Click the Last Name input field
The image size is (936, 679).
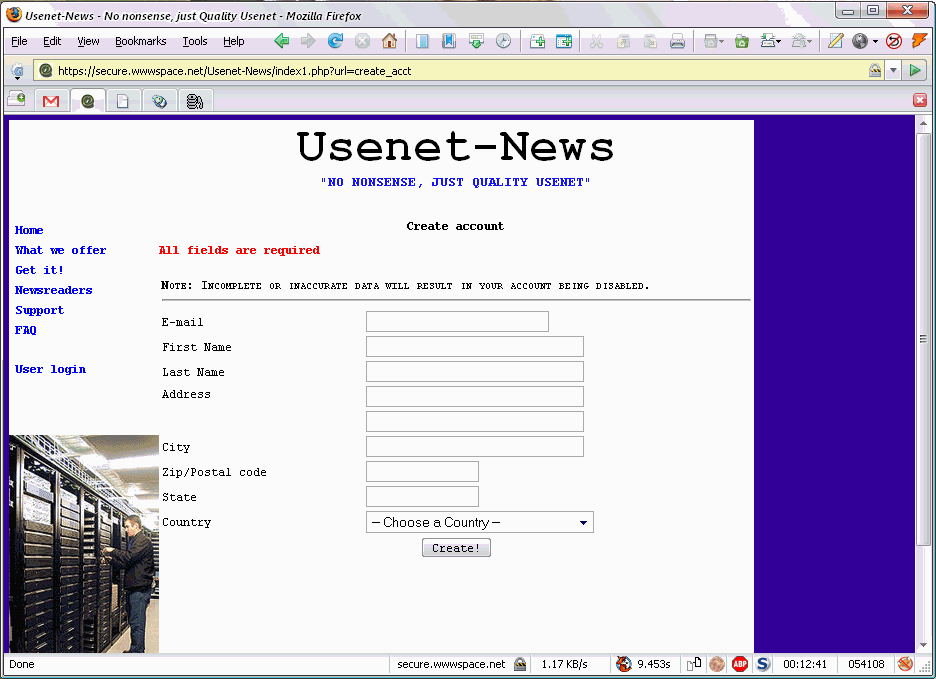(x=475, y=371)
